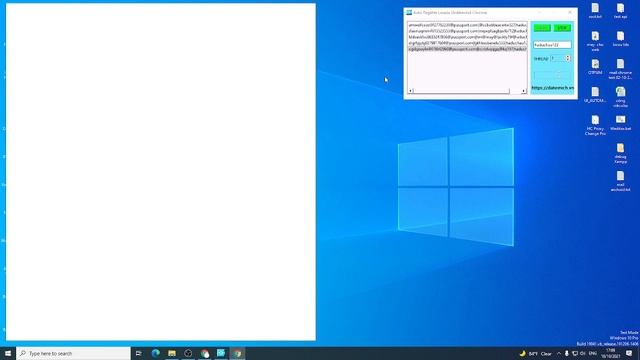640x360 pixels.
Task: Click the green right button in Auto Register
Action: 562,28
